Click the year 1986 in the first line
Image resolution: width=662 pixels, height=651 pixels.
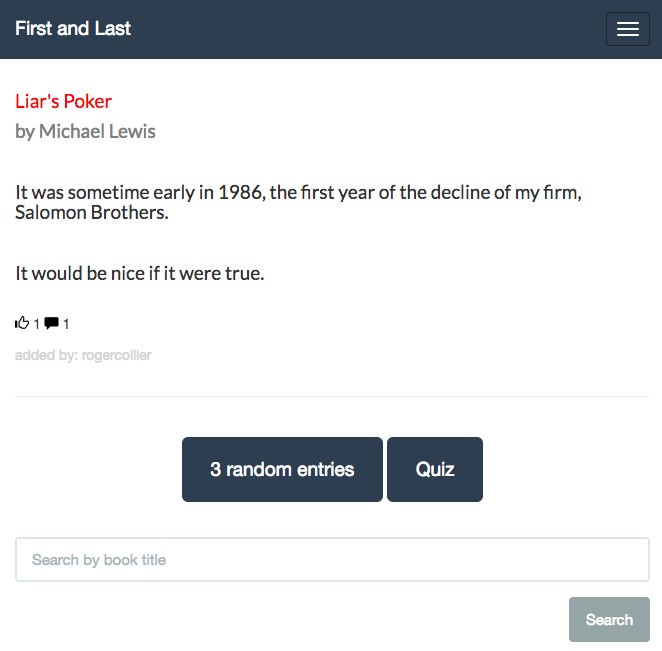241,193
